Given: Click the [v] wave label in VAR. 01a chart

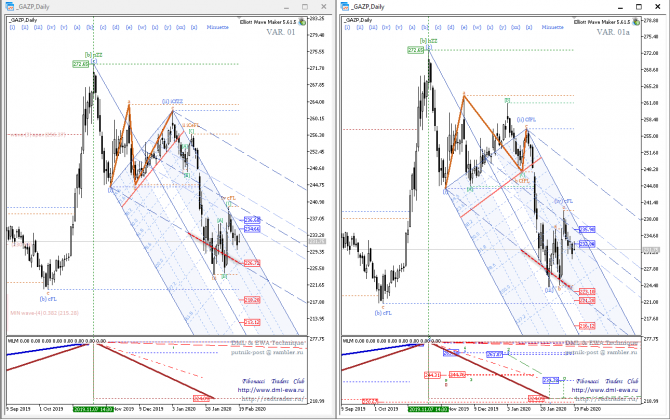Looking at the screenshot, I should tap(399, 27).
